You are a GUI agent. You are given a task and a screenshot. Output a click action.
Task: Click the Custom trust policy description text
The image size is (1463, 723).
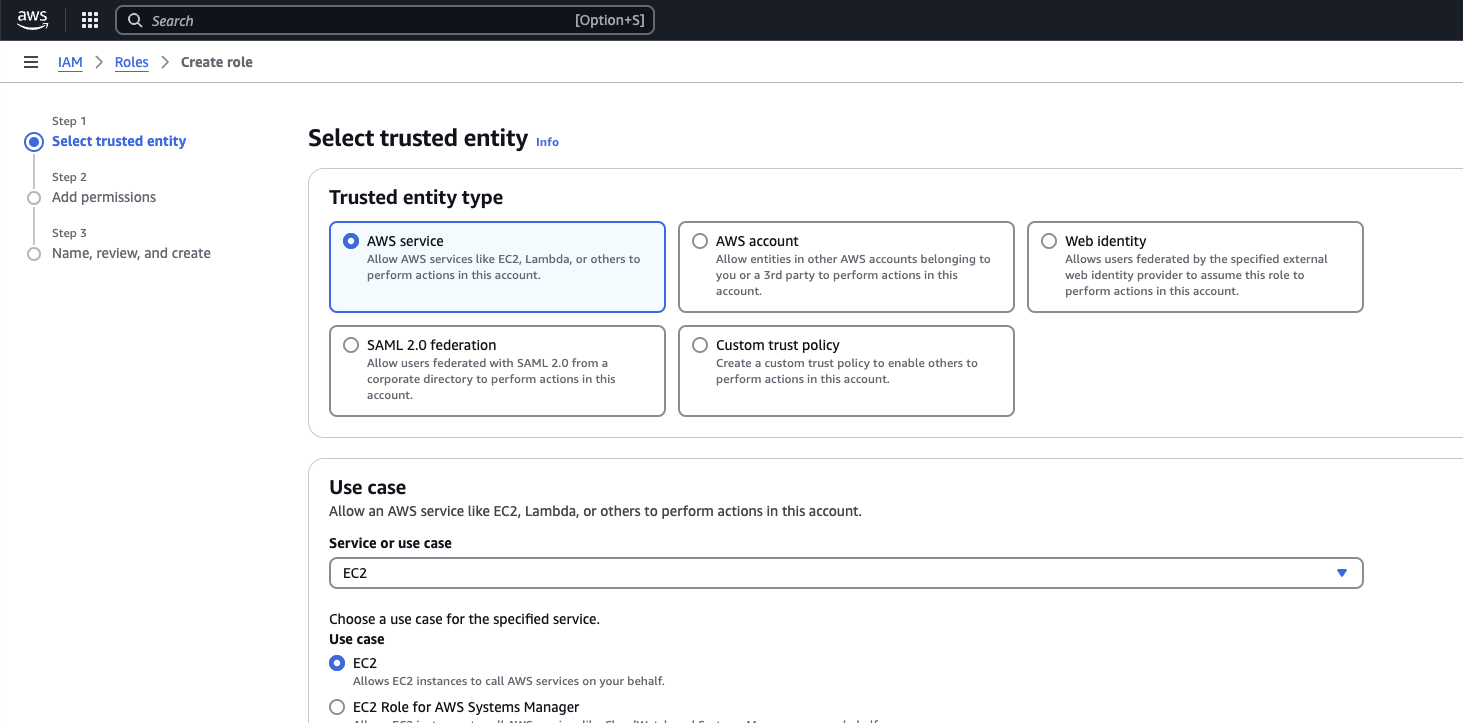[847, 371]
